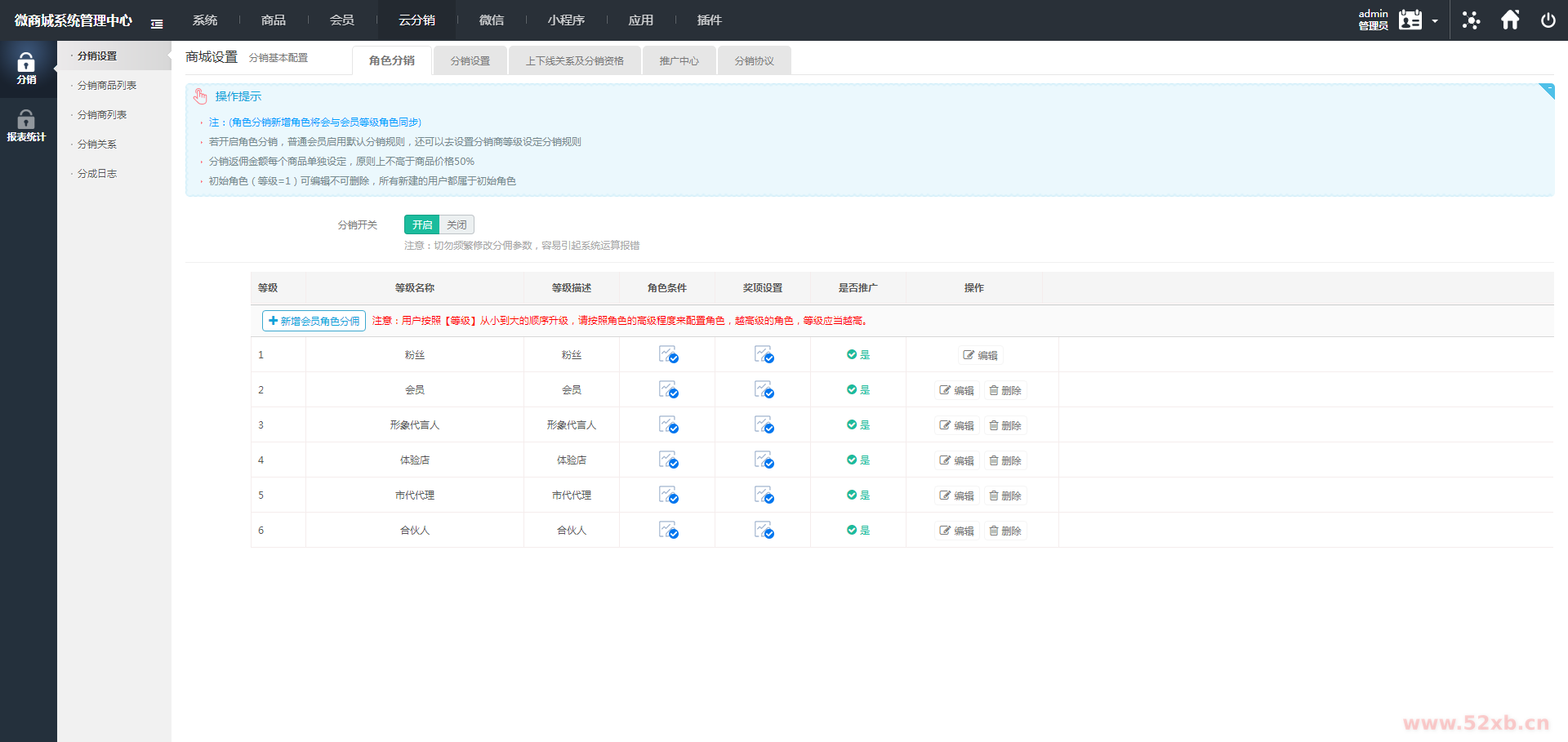Expand the admin account dropdown arrow
Screen dimensions: 1568x742
tap(1435, 21)
